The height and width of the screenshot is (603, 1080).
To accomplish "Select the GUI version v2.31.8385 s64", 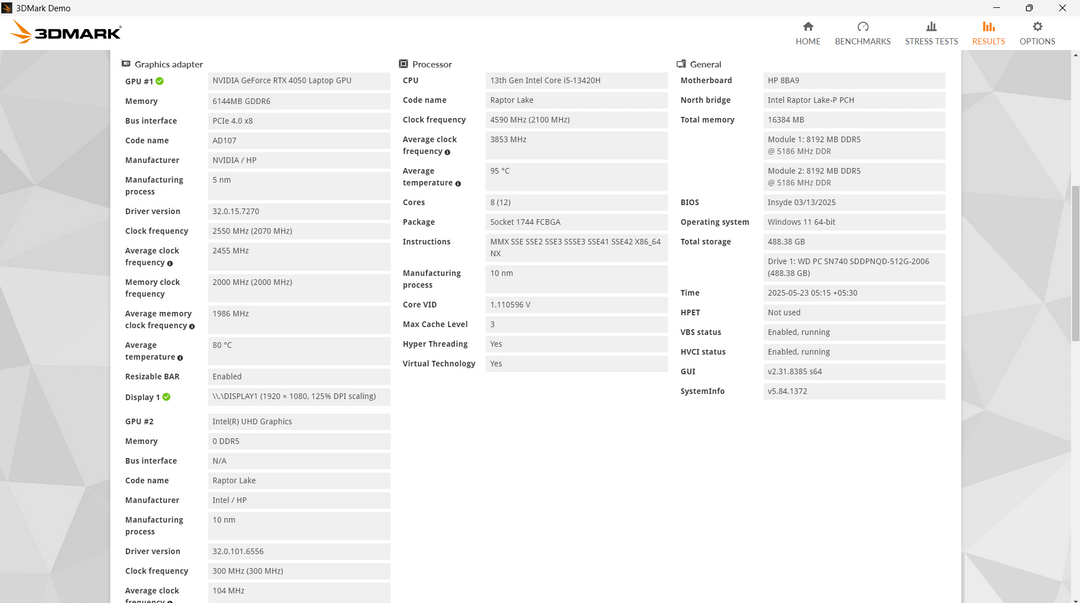I will click(854, 371).
